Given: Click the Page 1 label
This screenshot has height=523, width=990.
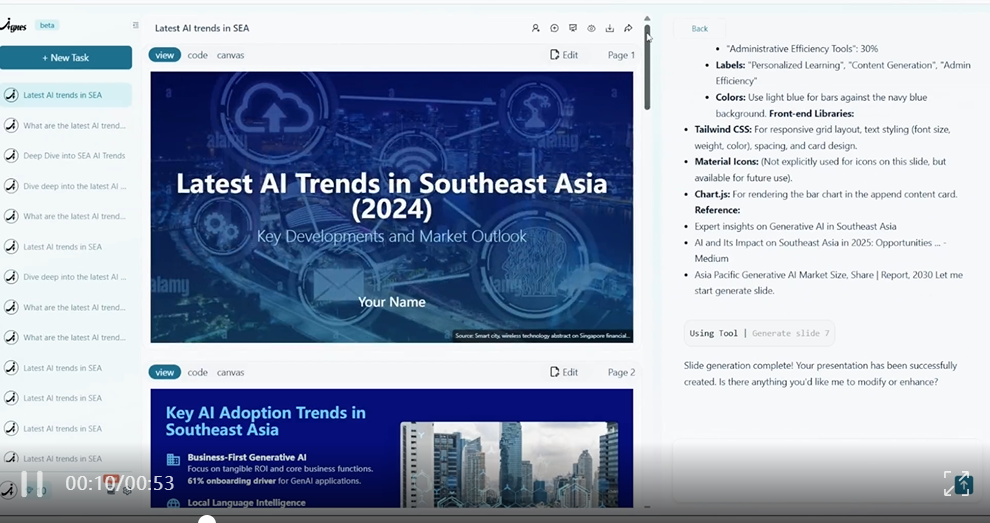Looking at the screenshot, I should 621,55.
